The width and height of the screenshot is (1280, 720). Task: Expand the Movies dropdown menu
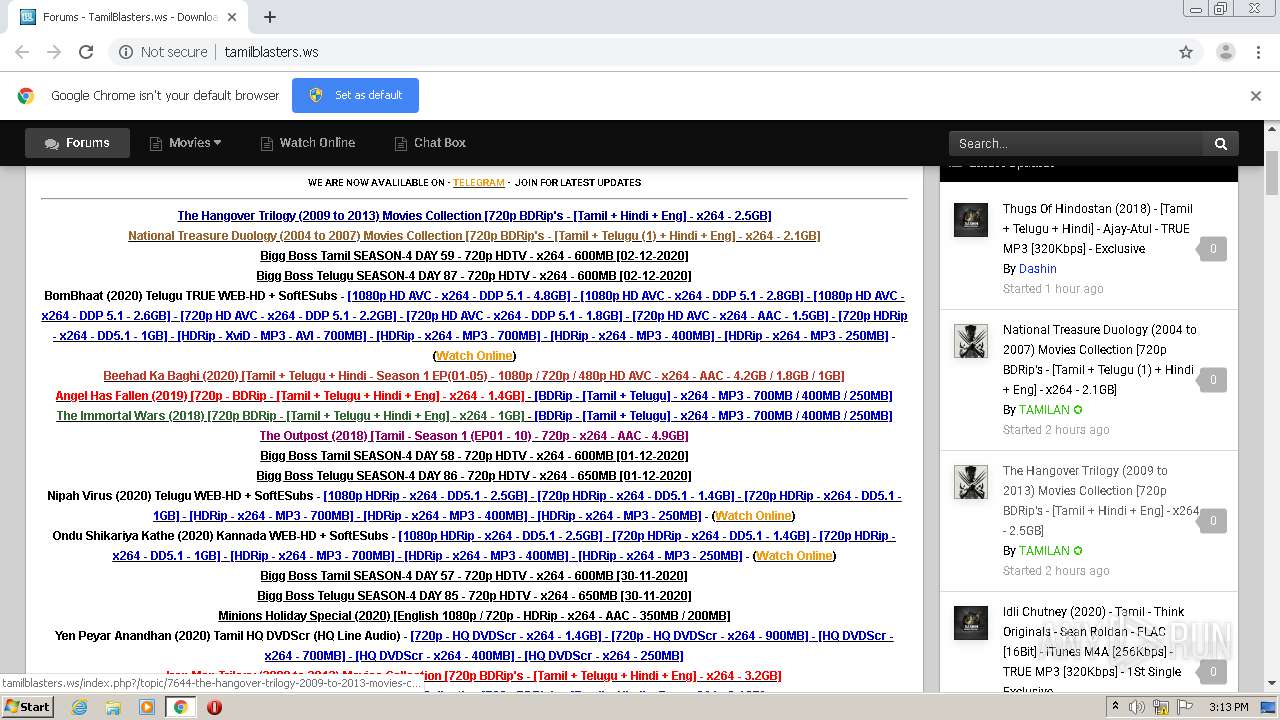click(x=185, y=143)
